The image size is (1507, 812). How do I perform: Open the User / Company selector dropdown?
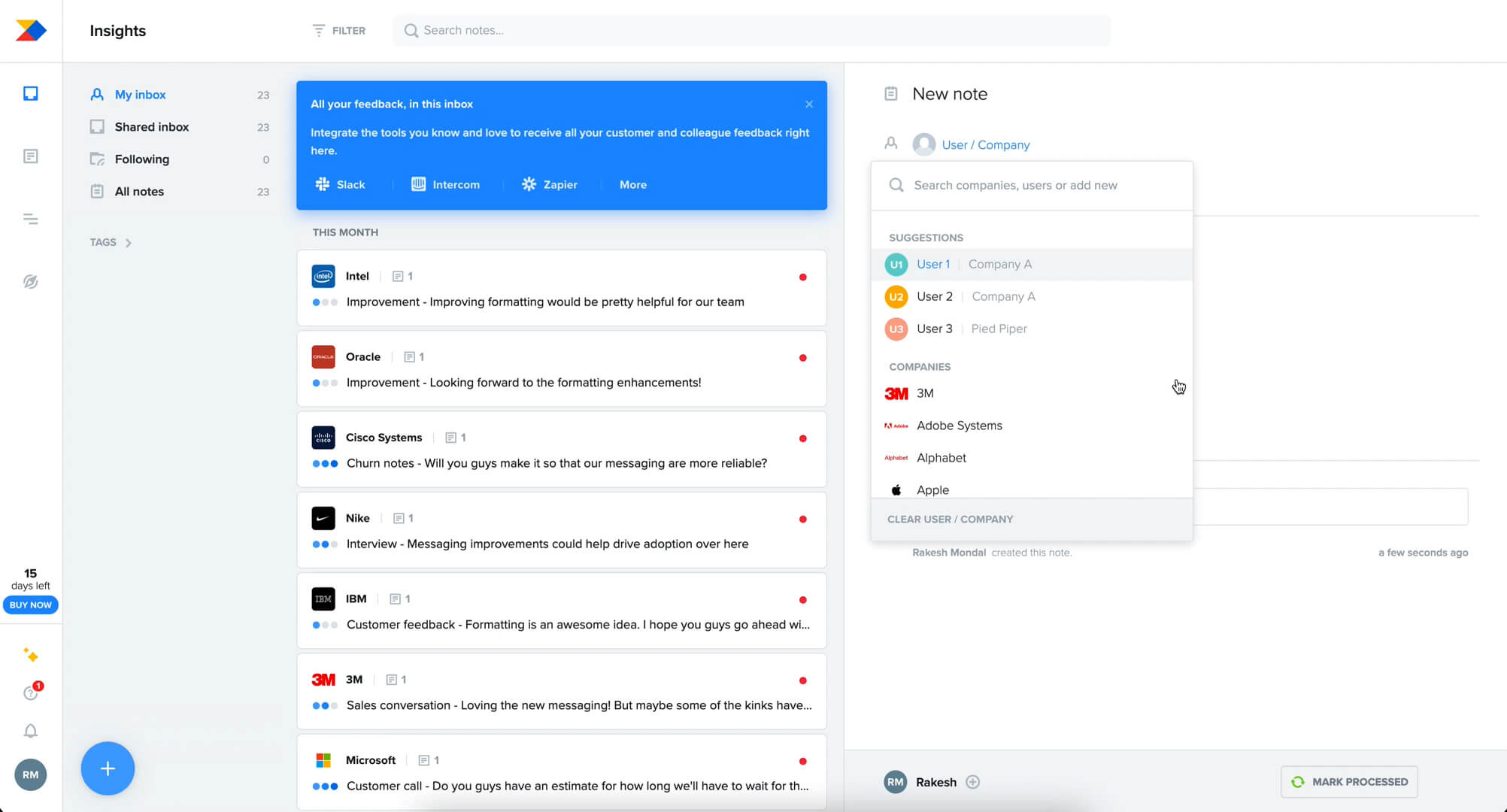[985, 144]
